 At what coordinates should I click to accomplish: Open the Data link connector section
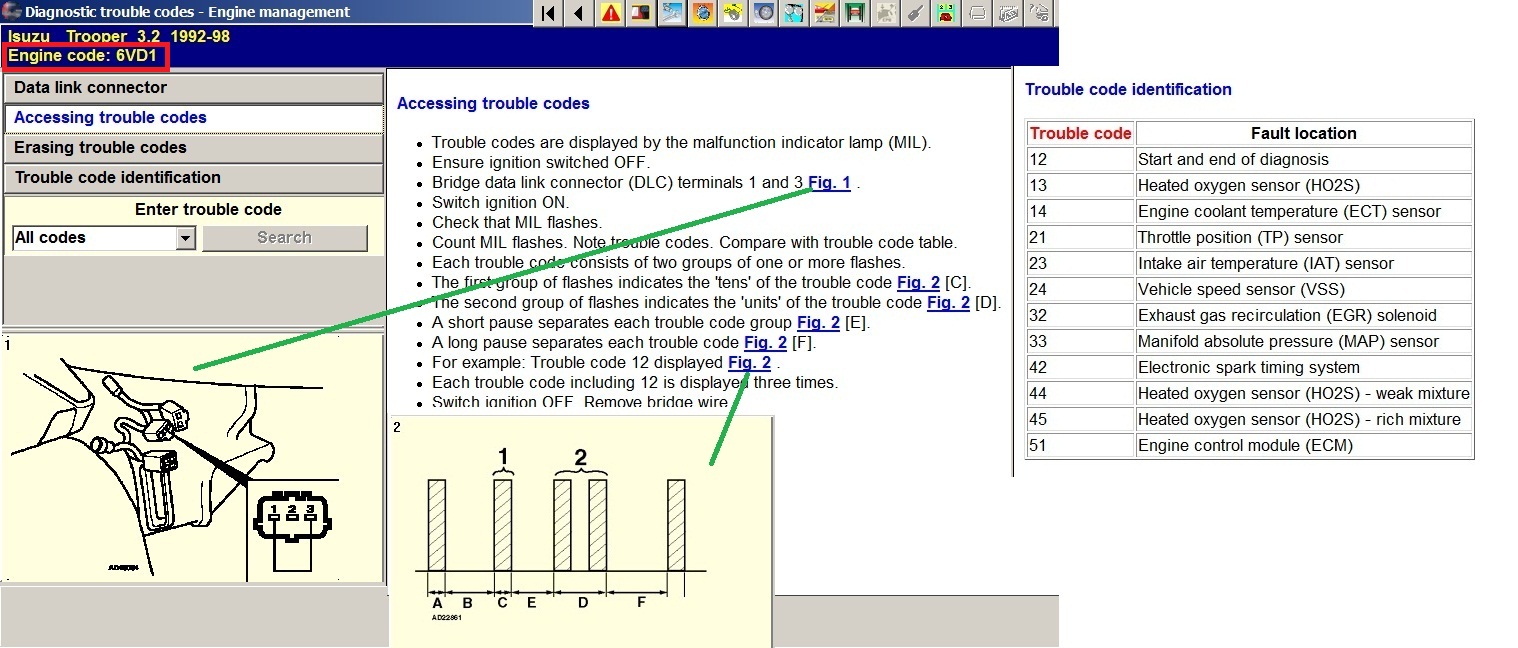tap(193, 88)
